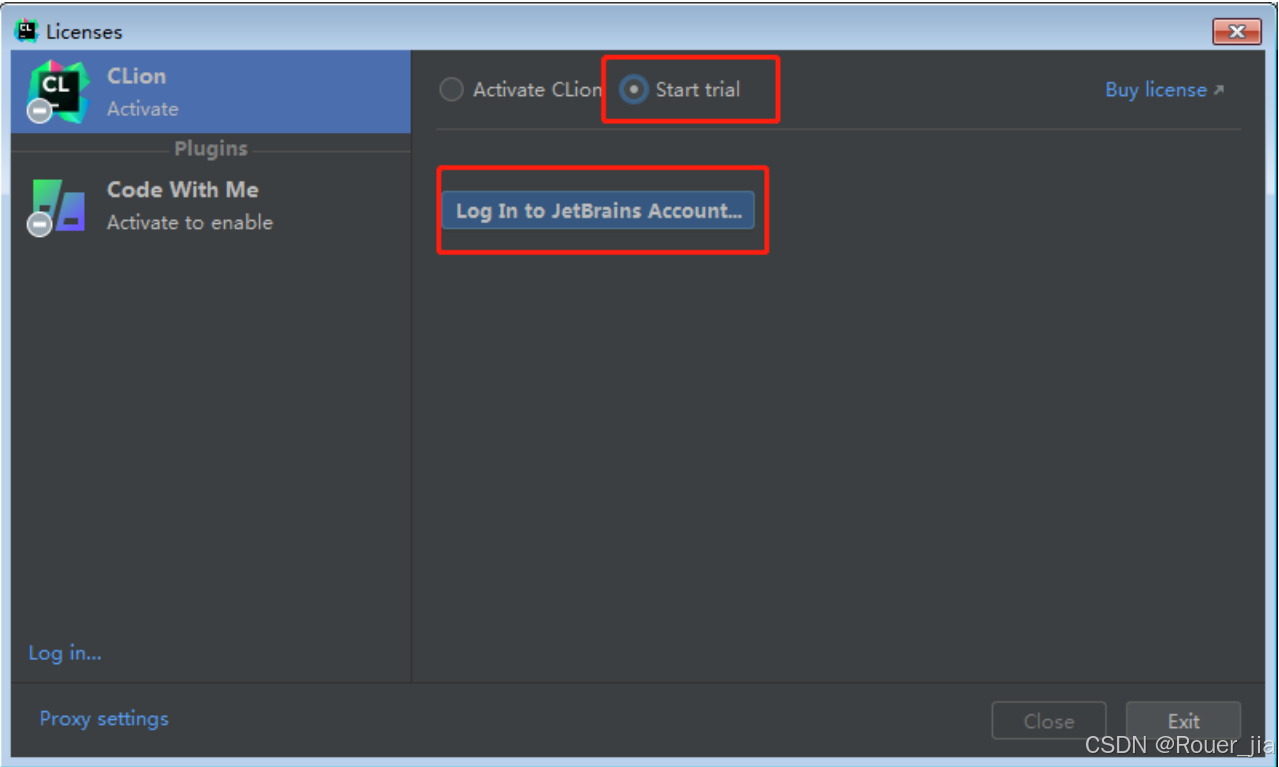This screenshot has height=767, width=1279.
Task: Click Log In to JetBrains Account button
Action: pyautogui.click(x=598, y=211)
